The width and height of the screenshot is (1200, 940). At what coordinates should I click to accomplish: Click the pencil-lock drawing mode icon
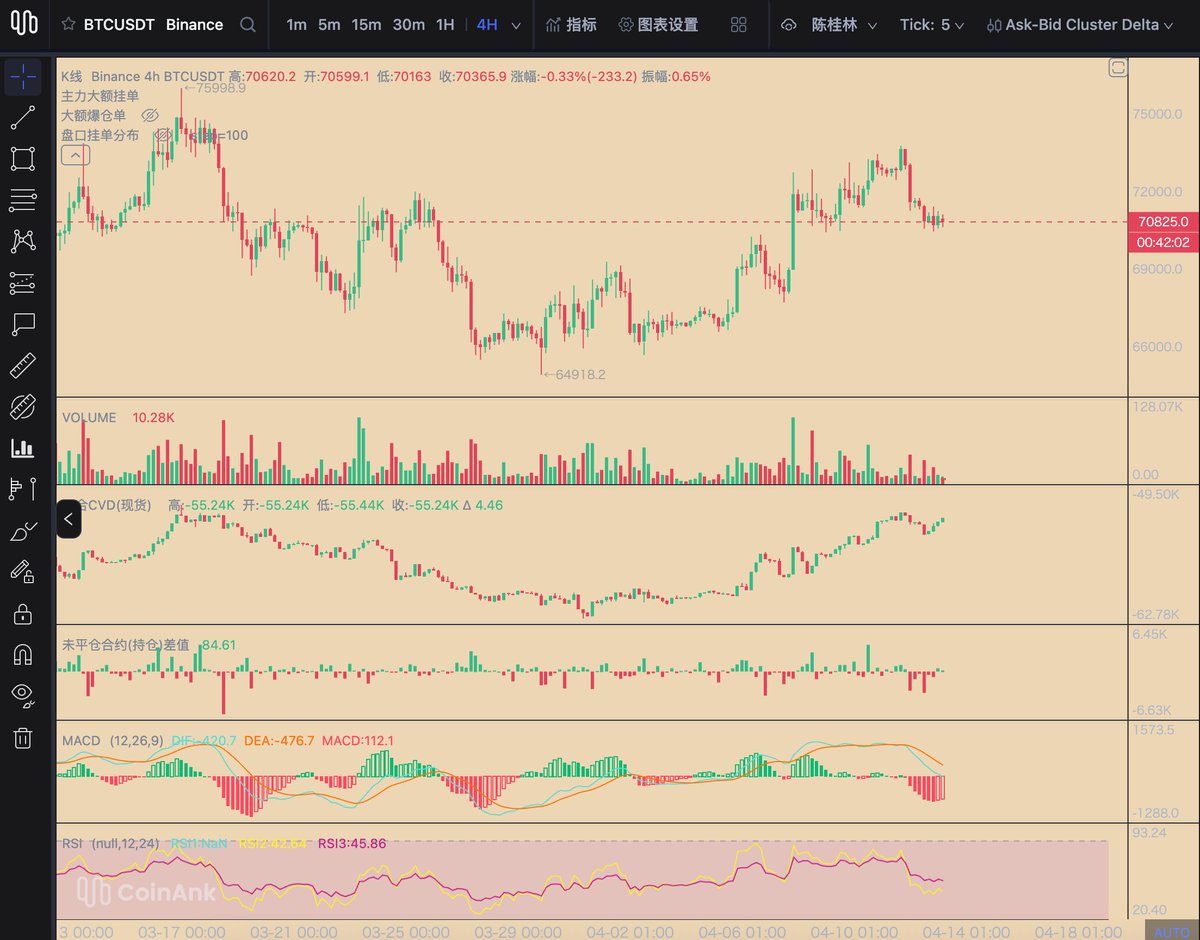click(22, 572)
